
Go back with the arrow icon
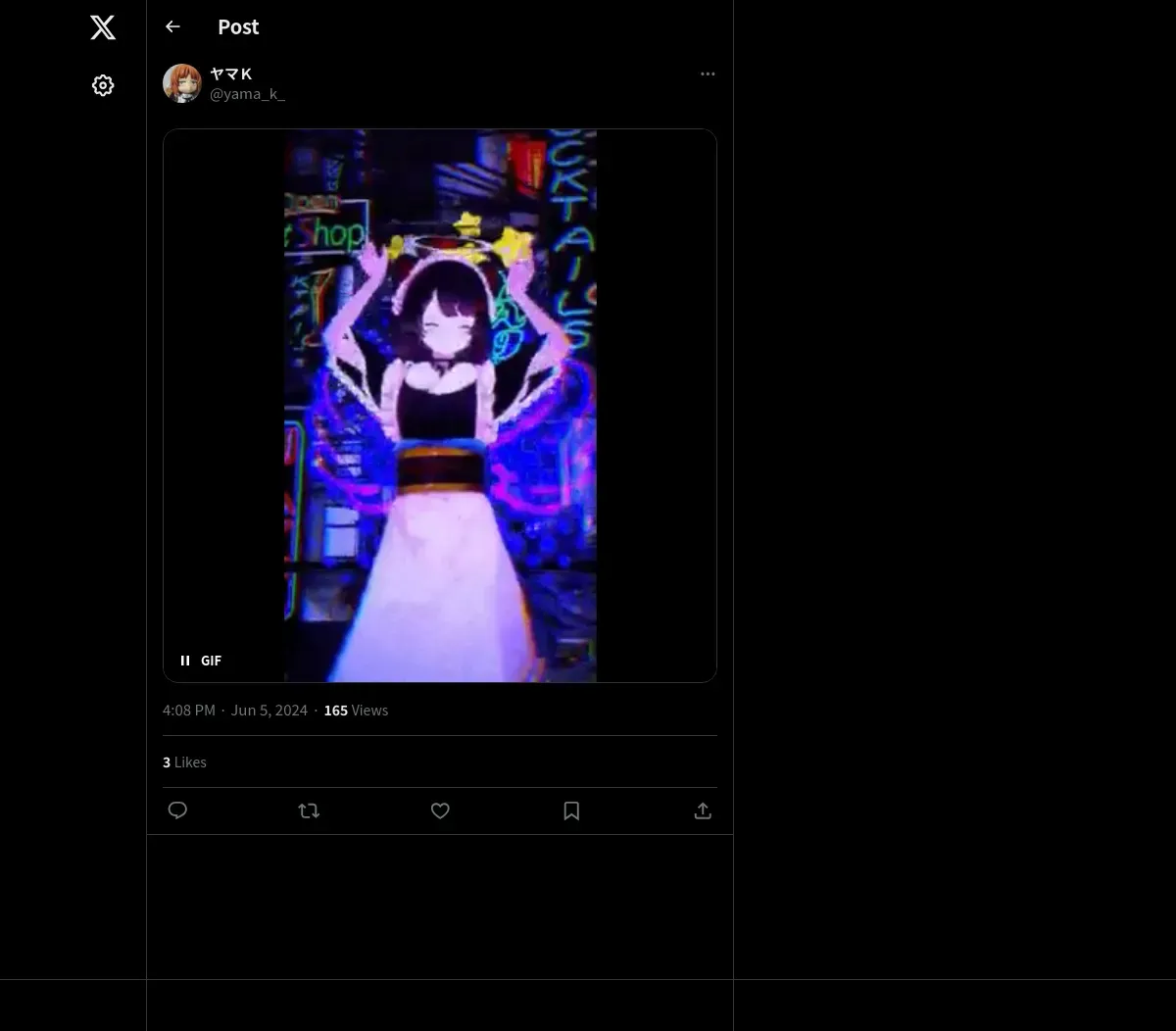[172, 26]
